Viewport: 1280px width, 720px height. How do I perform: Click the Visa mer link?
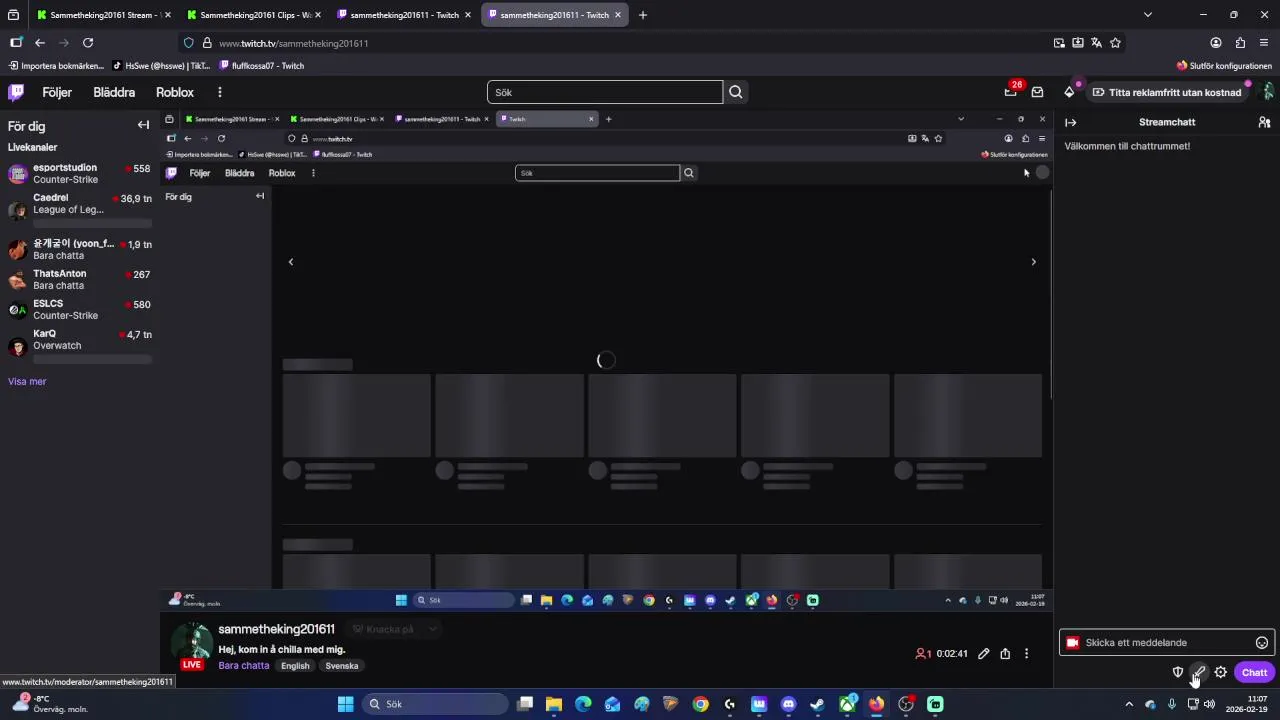(x=27, y=381)
